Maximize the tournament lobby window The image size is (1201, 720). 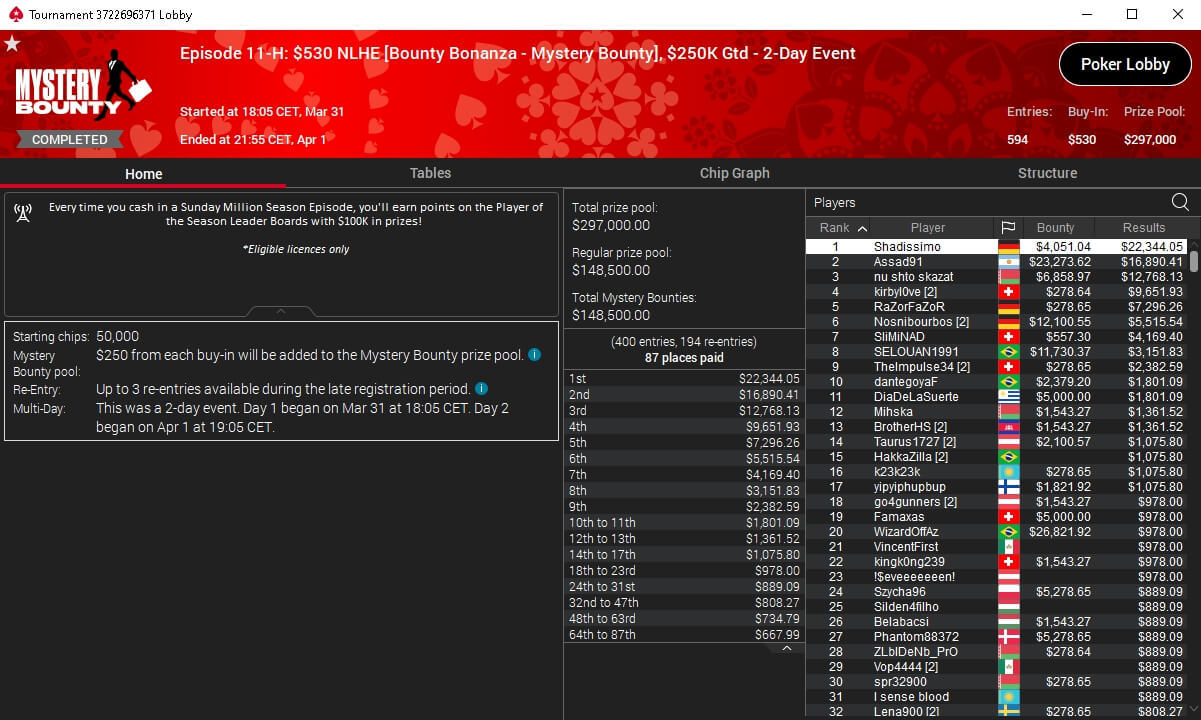[x=1132, y=15]
